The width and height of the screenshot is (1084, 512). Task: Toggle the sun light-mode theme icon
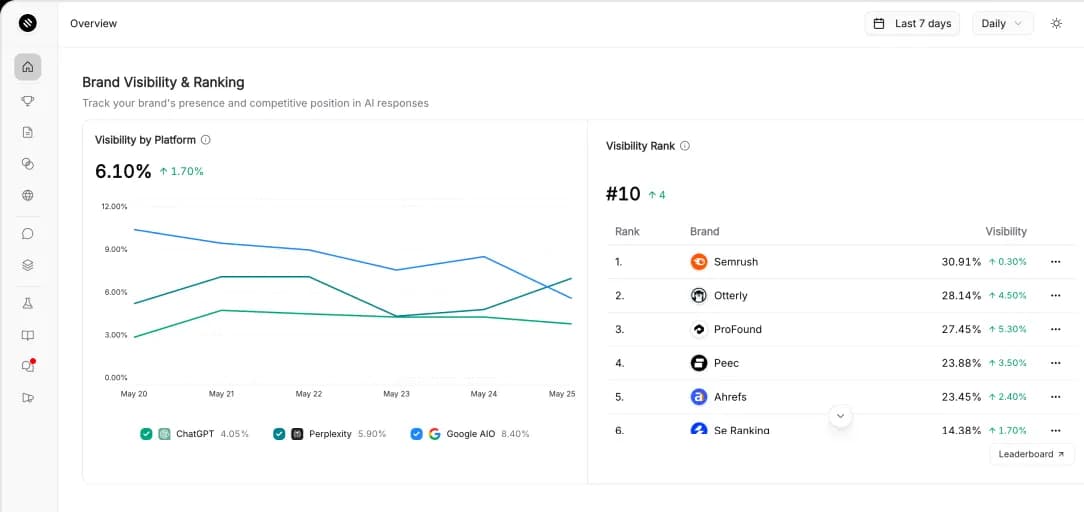click(x=1056, y=23)
